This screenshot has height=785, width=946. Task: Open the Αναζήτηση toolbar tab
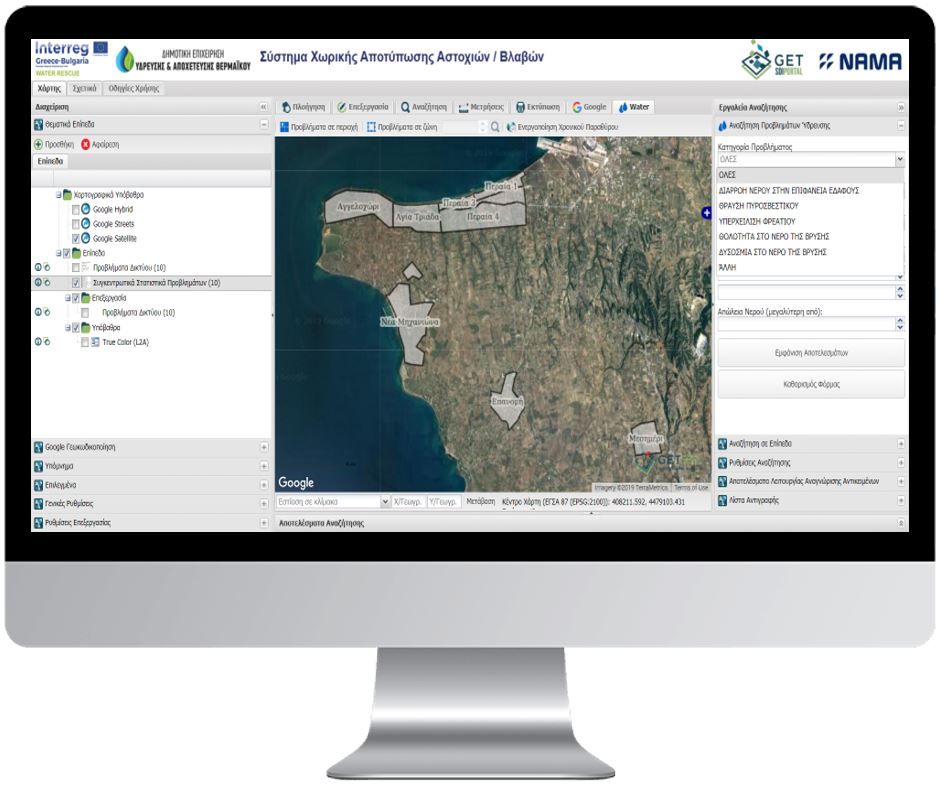424,107
